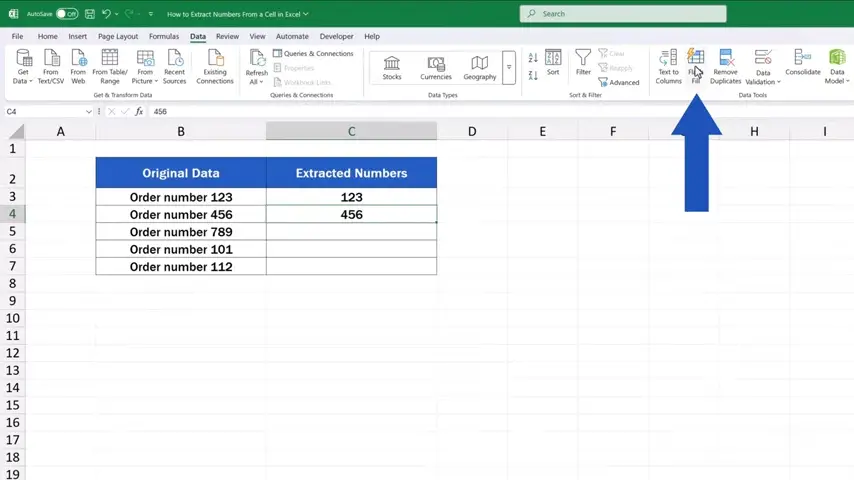Select the Geography data type
The image size is (854, 480).
tap(479, 67)
